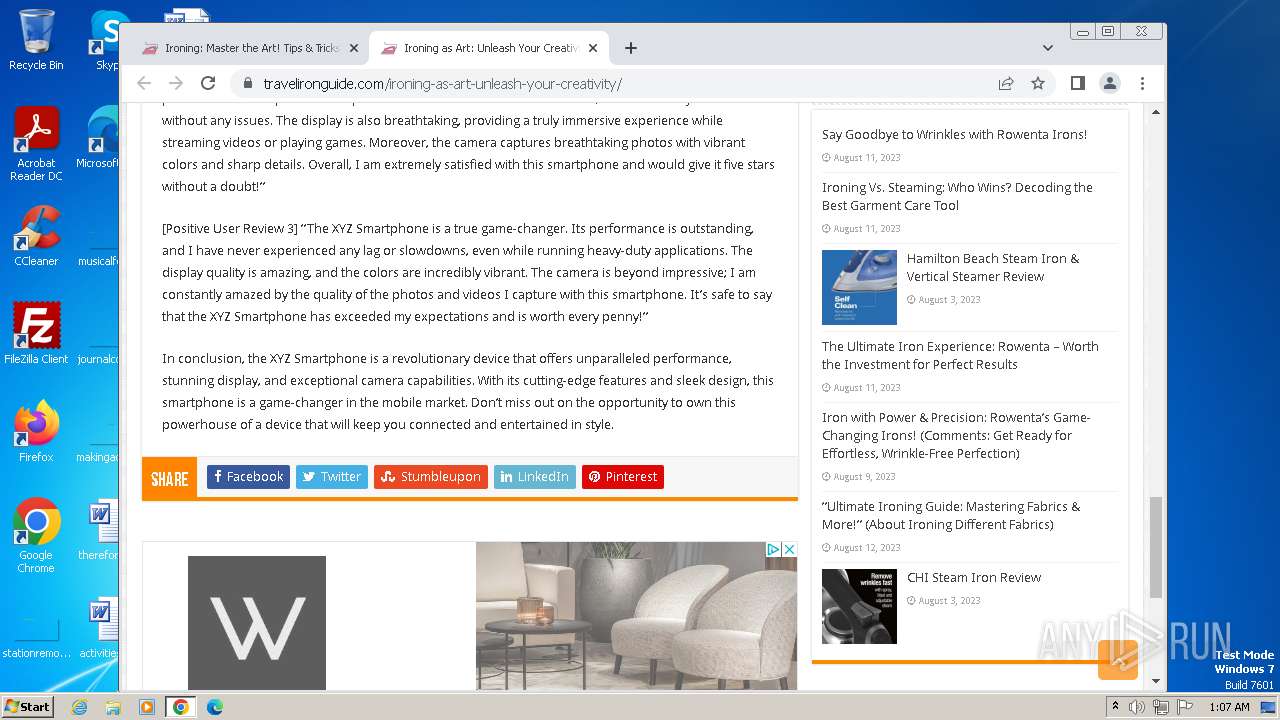Viewport: 1280px width, 720px height.
Task: Click the CHI Steam Iron thumbnail
Action: tap(859, 606)
